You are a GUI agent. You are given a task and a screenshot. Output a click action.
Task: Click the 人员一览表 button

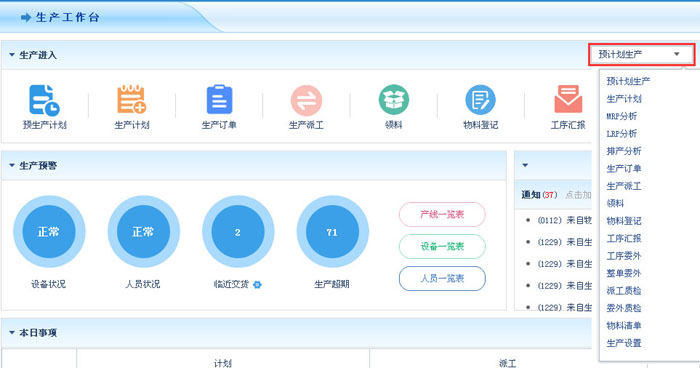click(442, 279)
